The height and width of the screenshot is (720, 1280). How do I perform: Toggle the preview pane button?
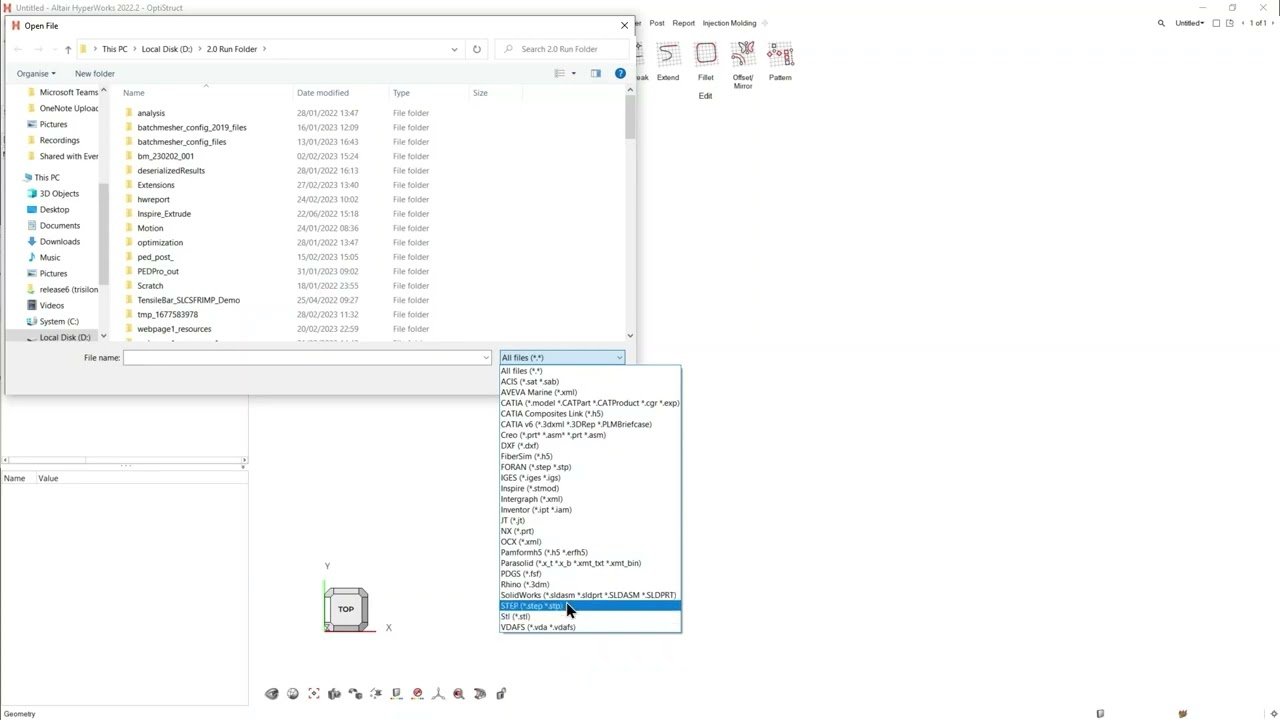coord(596,73)
